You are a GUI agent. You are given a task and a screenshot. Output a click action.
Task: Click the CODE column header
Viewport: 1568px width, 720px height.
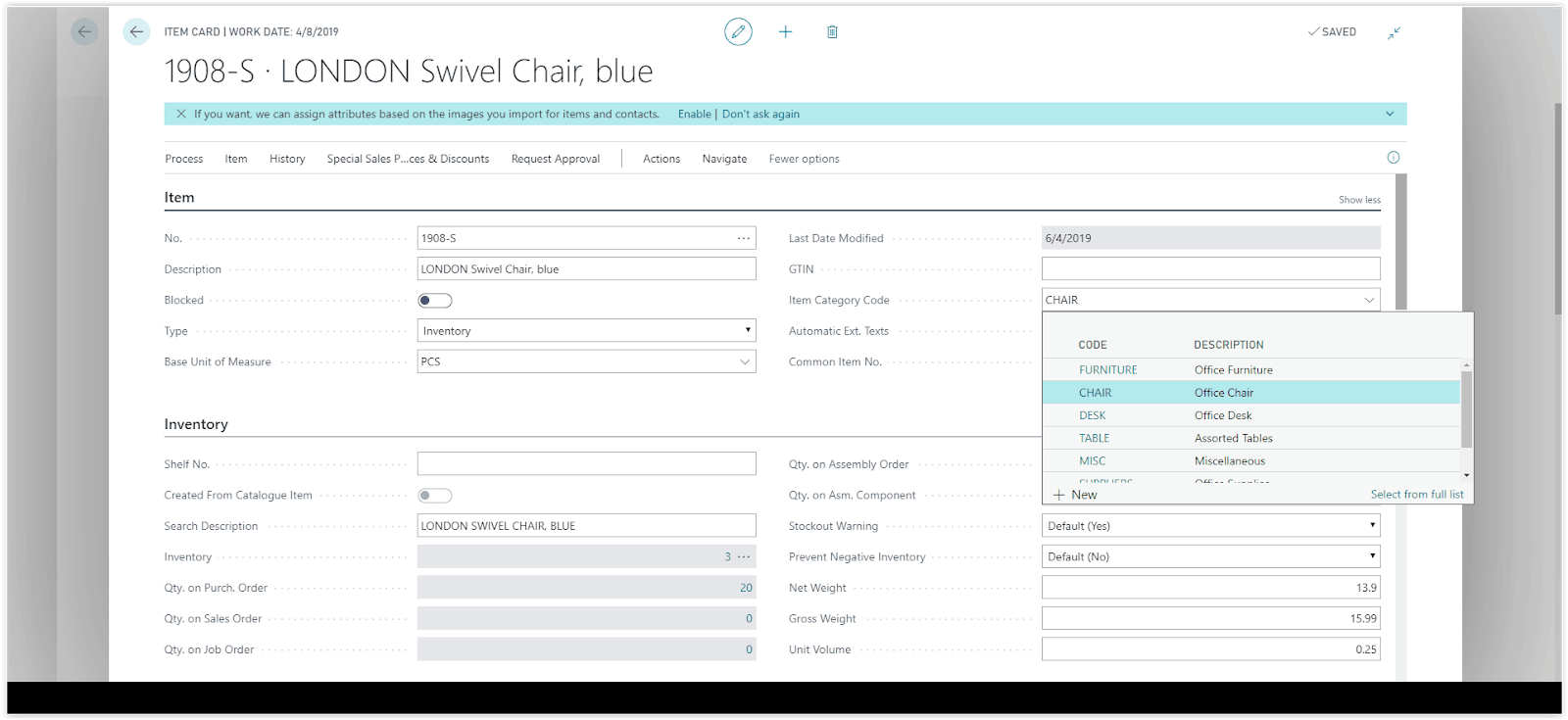[1093, 345]
